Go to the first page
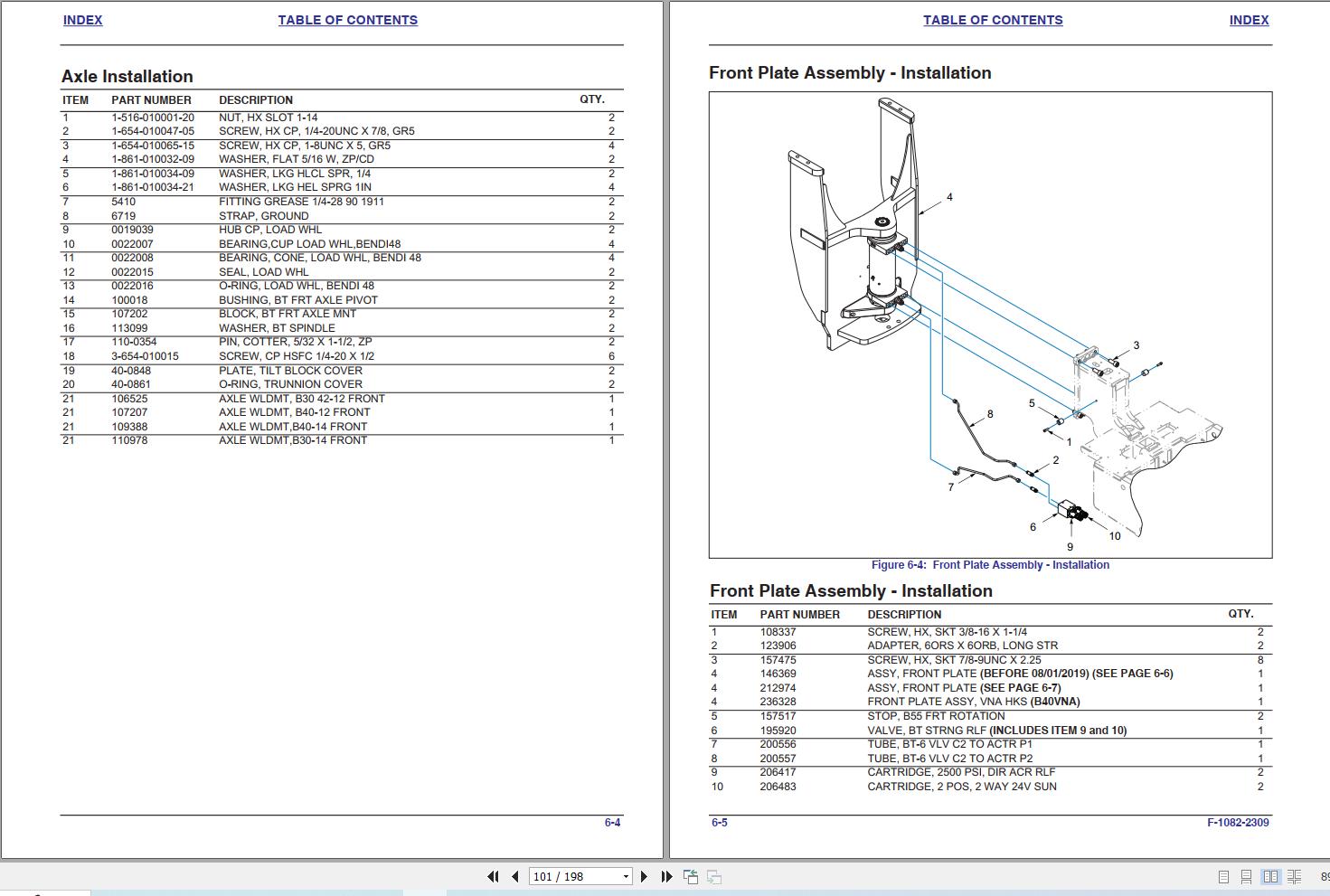The width and height of the screenshot is (1330, 896). [493, 876]
